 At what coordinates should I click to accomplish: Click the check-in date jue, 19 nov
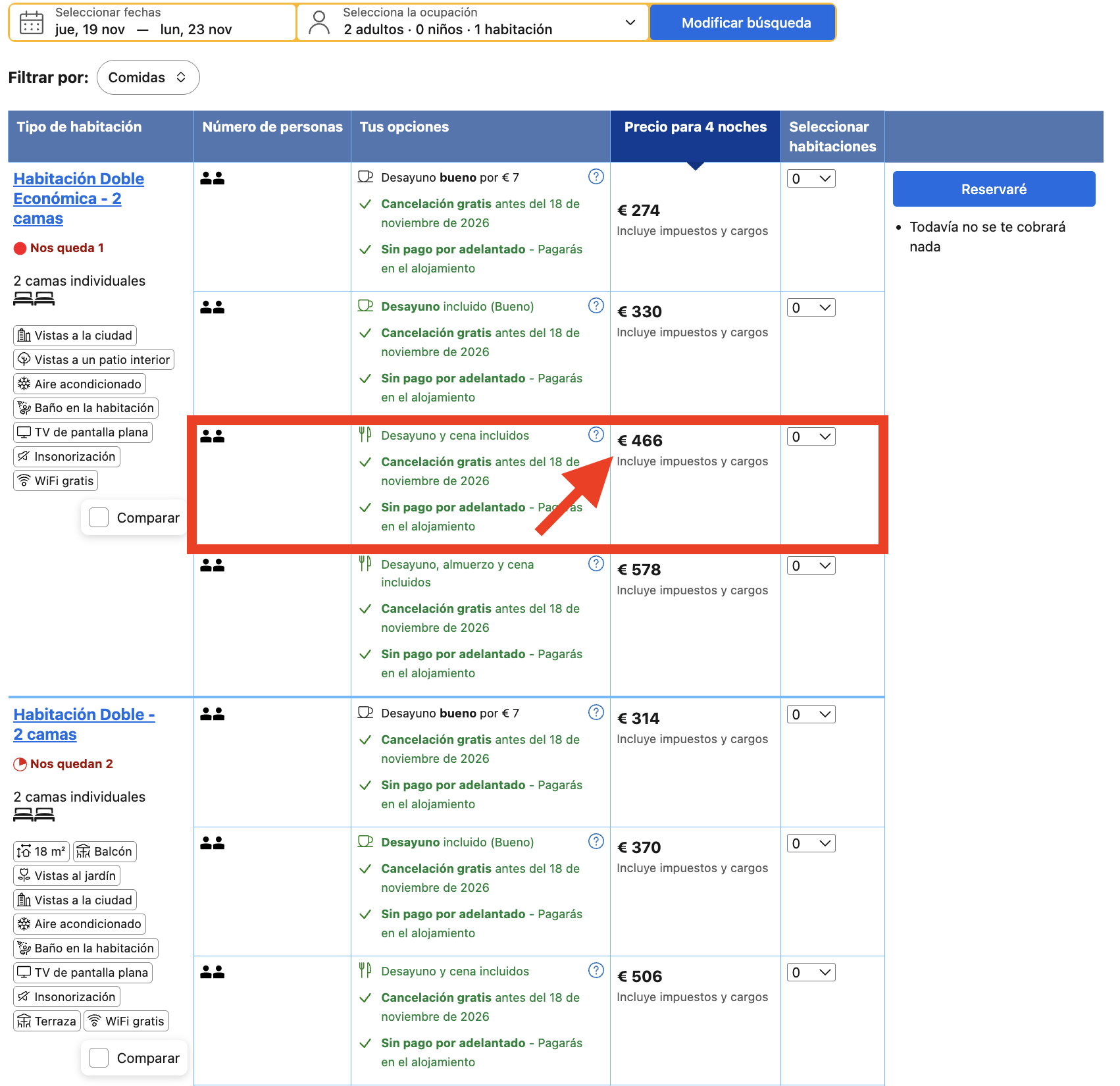tap(90, 30)
